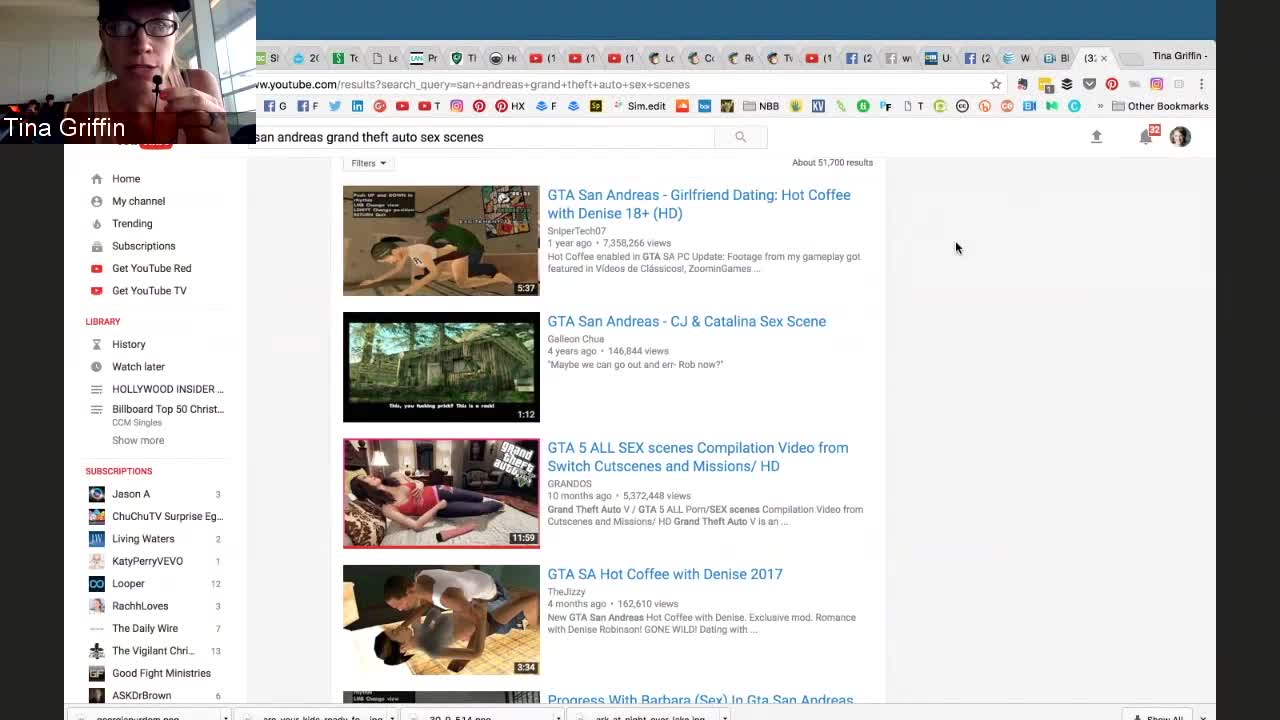The width and height of the screenshot is (1280, 720).
Task: Click the browser address bar URL
Action: (x=473, y=84)
